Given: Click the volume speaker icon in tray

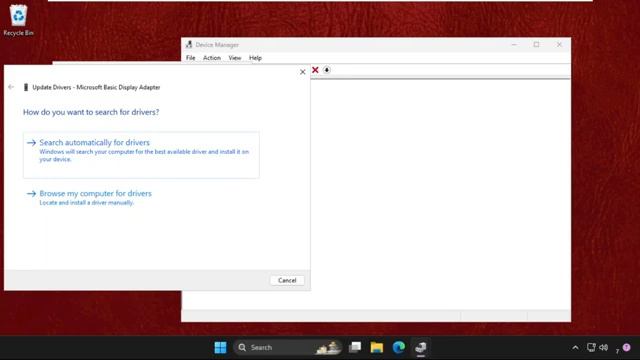Looking at the screenshot, I should [604, 347].
